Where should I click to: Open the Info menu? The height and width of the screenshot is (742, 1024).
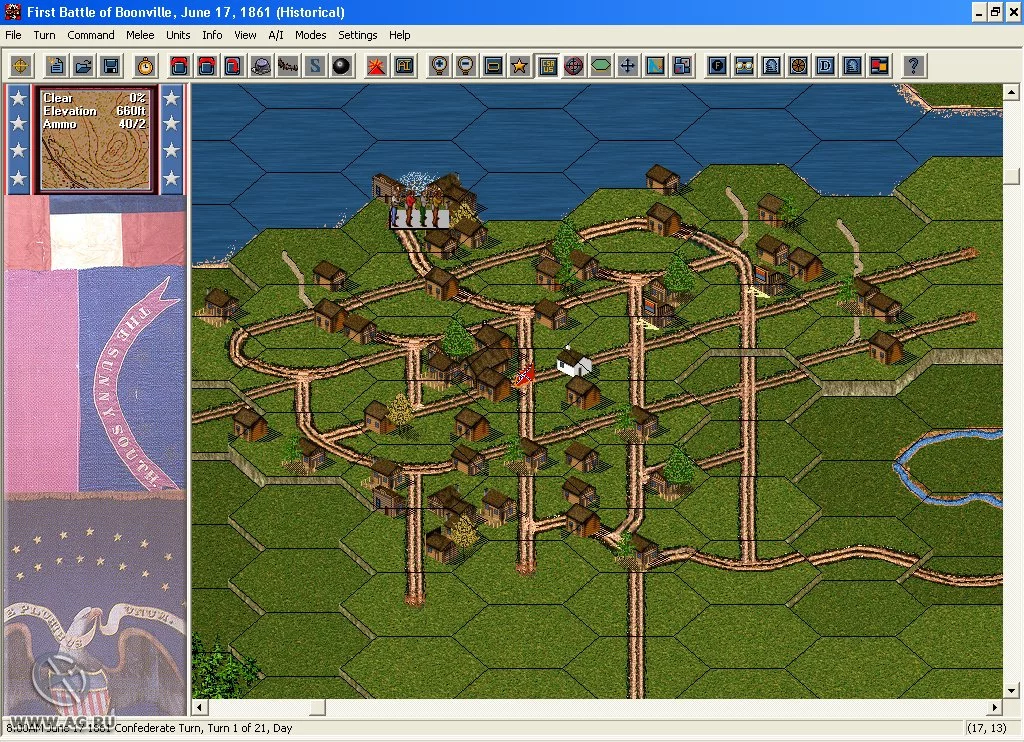(212, 35)
